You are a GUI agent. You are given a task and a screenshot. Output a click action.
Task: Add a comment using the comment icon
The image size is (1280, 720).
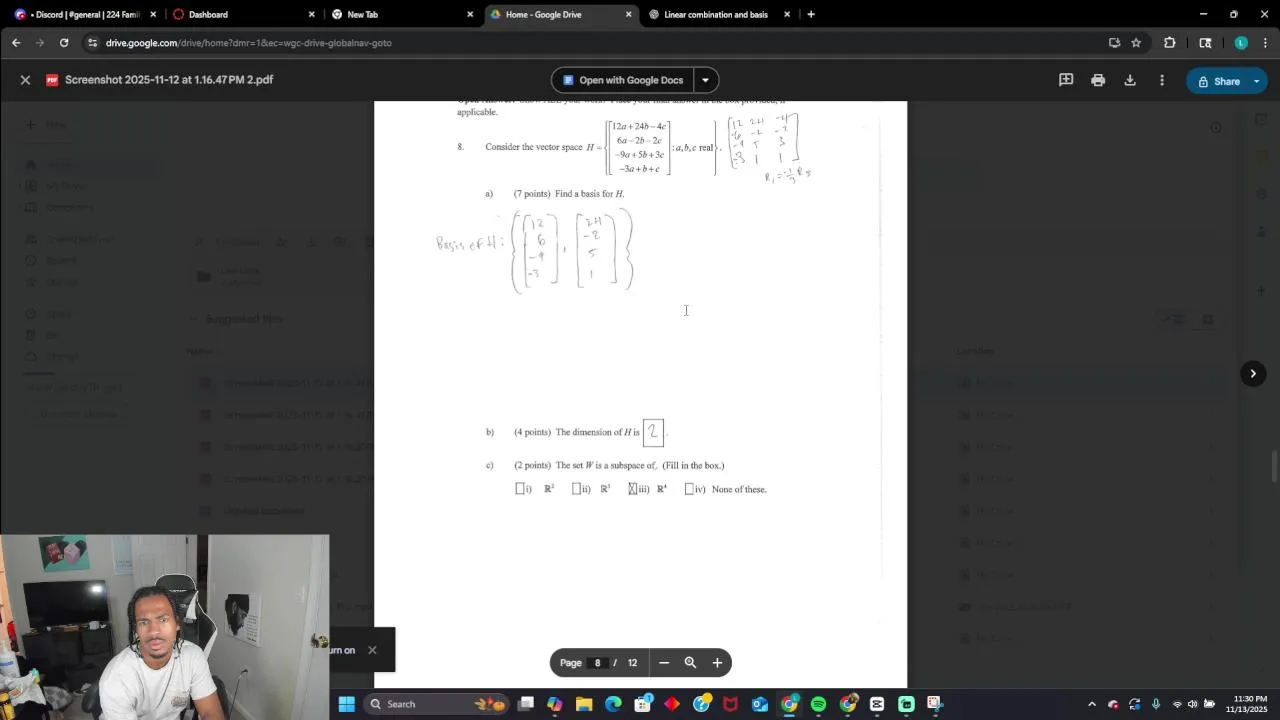pos(1066,80)
